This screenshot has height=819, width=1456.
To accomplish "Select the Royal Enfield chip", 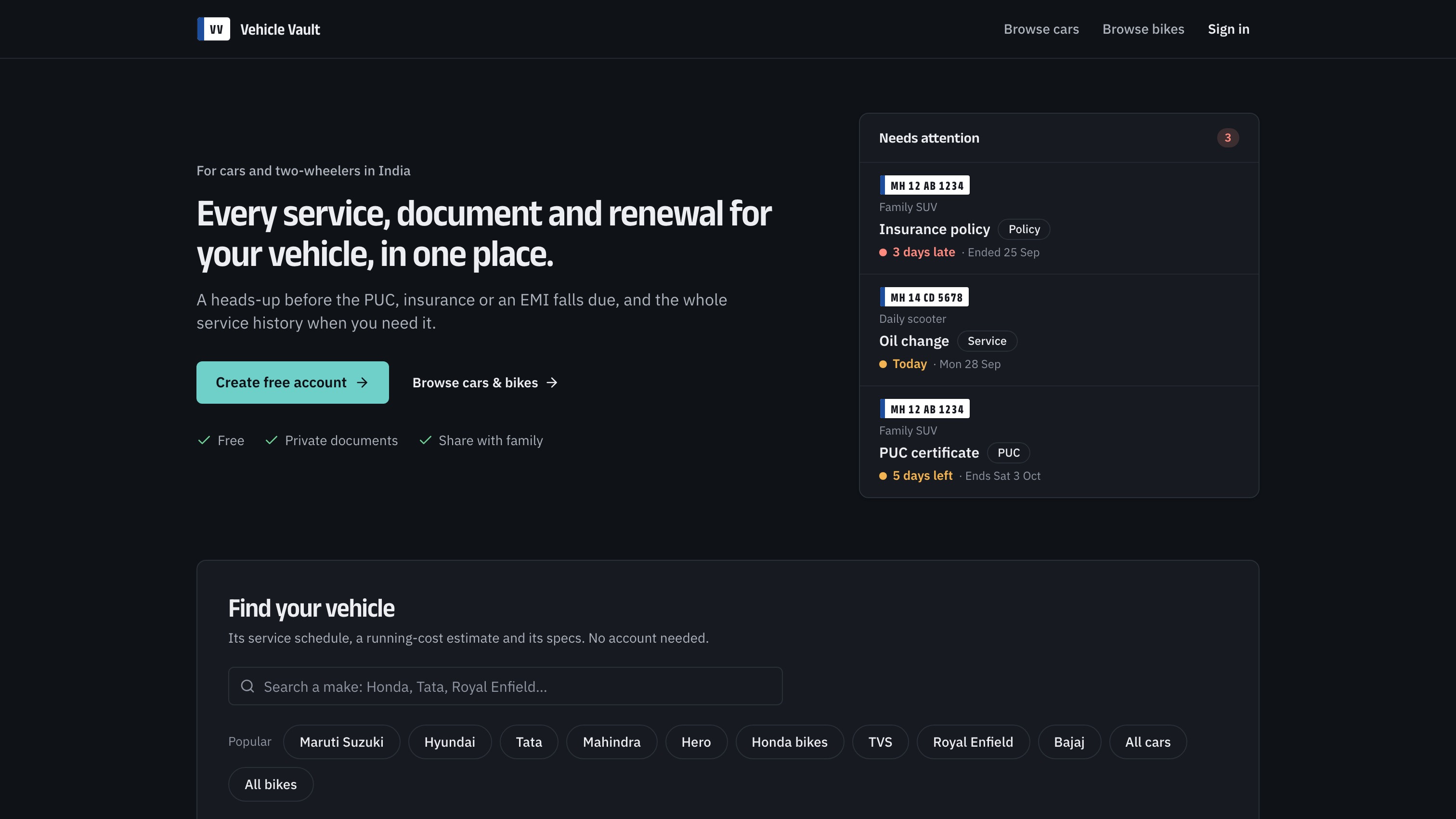I will 973,742.
